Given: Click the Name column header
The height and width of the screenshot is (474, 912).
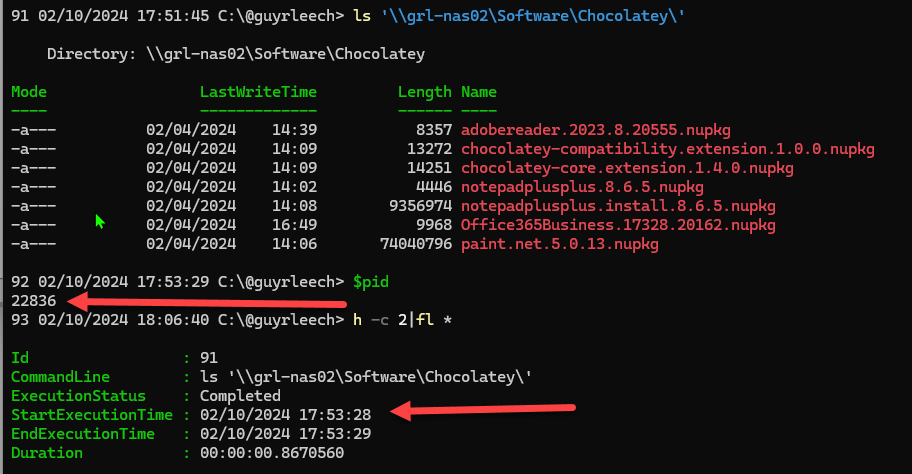Looking at the screenshot, I should 479,92.
